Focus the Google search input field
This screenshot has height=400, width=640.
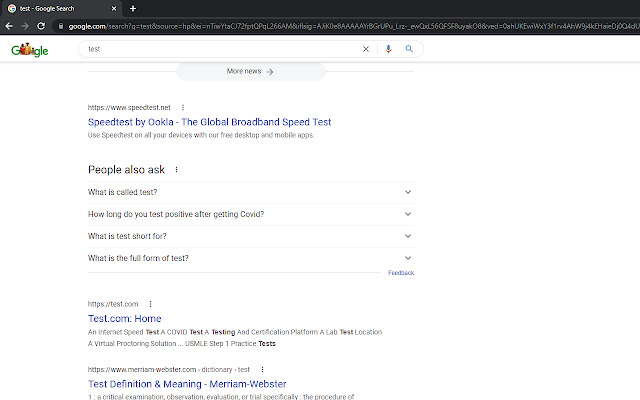pos(222,49)
